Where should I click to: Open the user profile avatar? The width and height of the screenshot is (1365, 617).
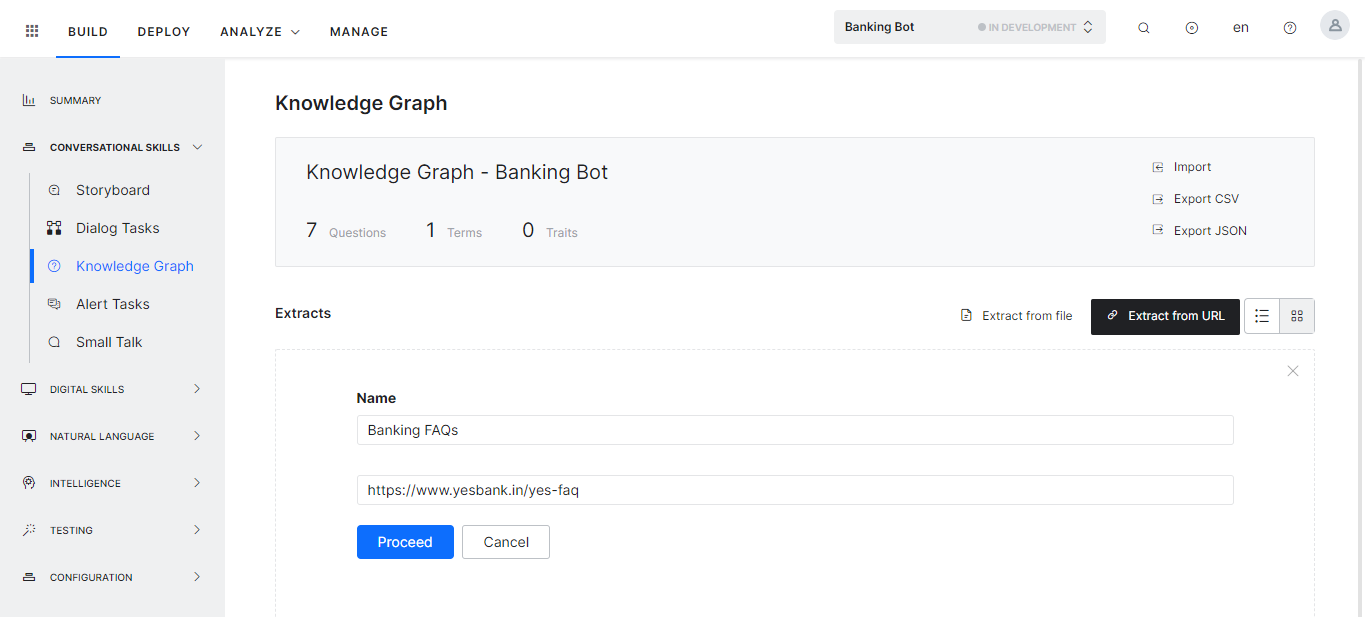tap(1334, 24)
